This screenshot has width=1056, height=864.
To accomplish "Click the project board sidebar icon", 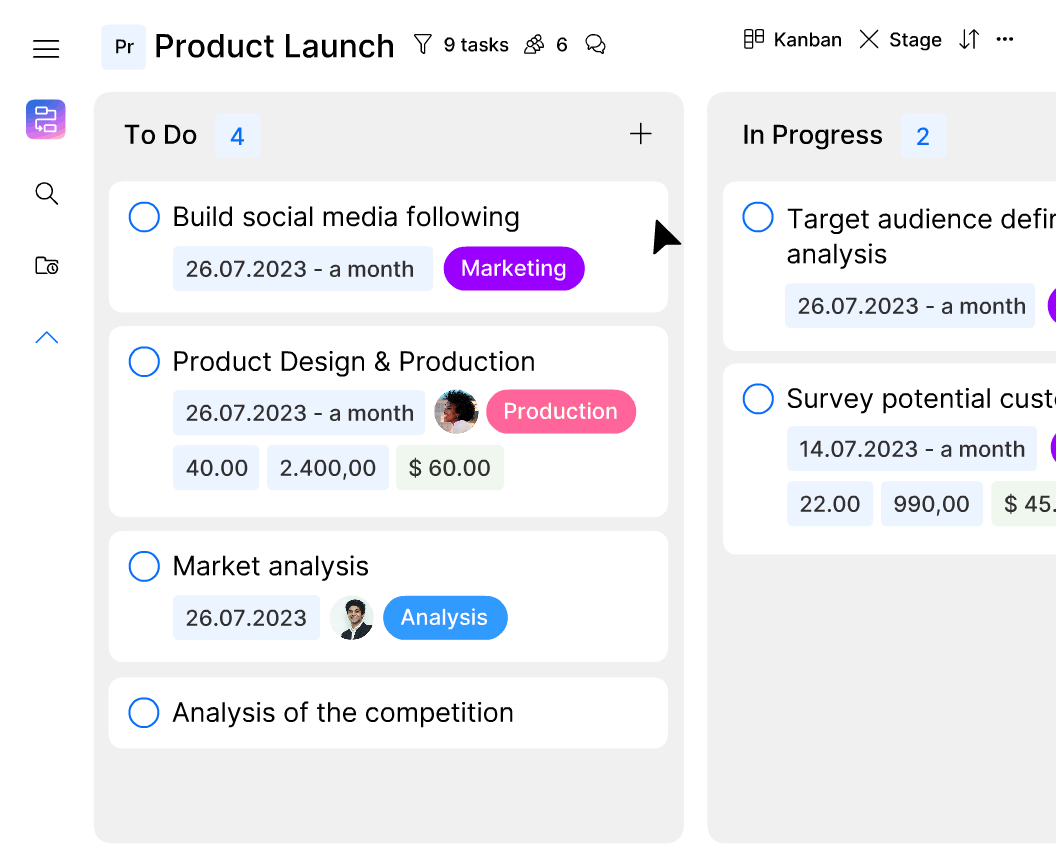I will (x=46, y=120).
